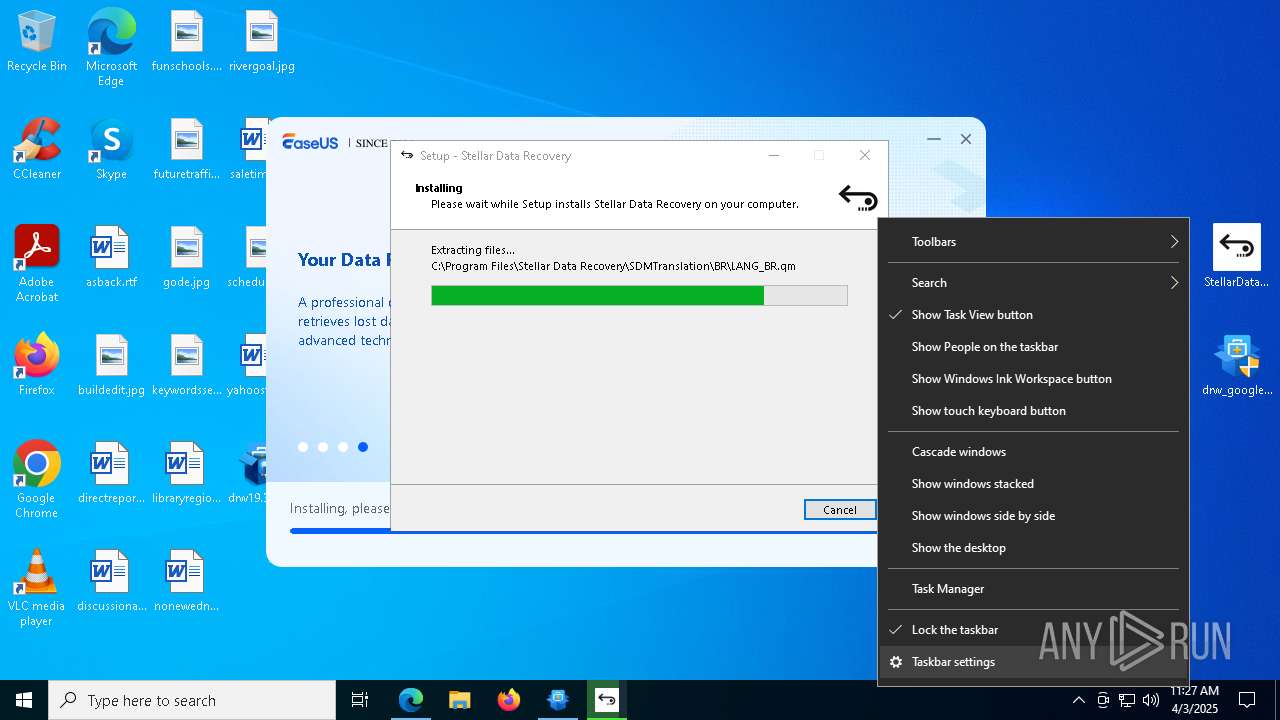Select fourth carousel dot in EaseUS window
Screen dimensions: 1280x720
363,447
